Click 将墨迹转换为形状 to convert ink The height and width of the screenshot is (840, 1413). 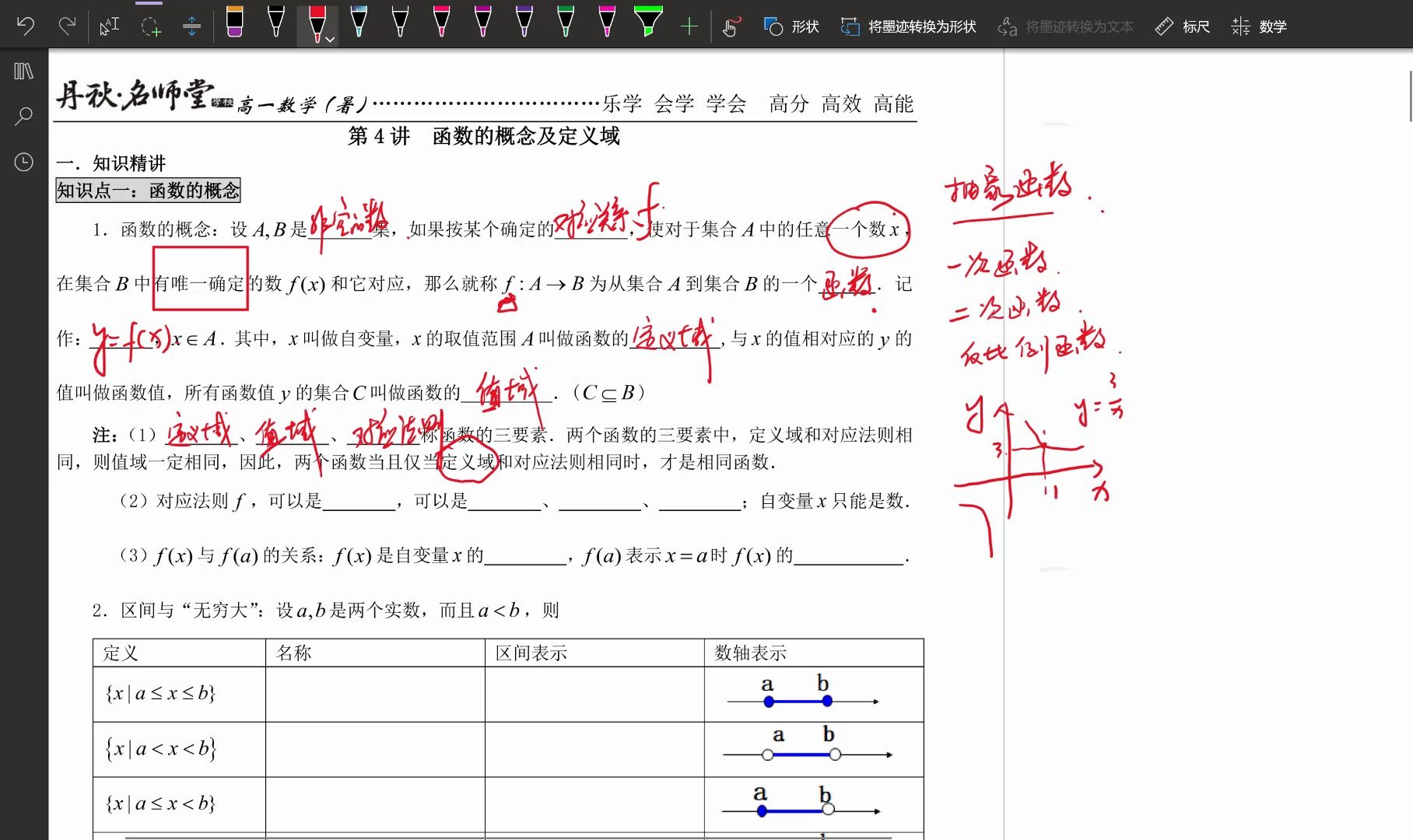pyautogui.click(x=906, y=26)
